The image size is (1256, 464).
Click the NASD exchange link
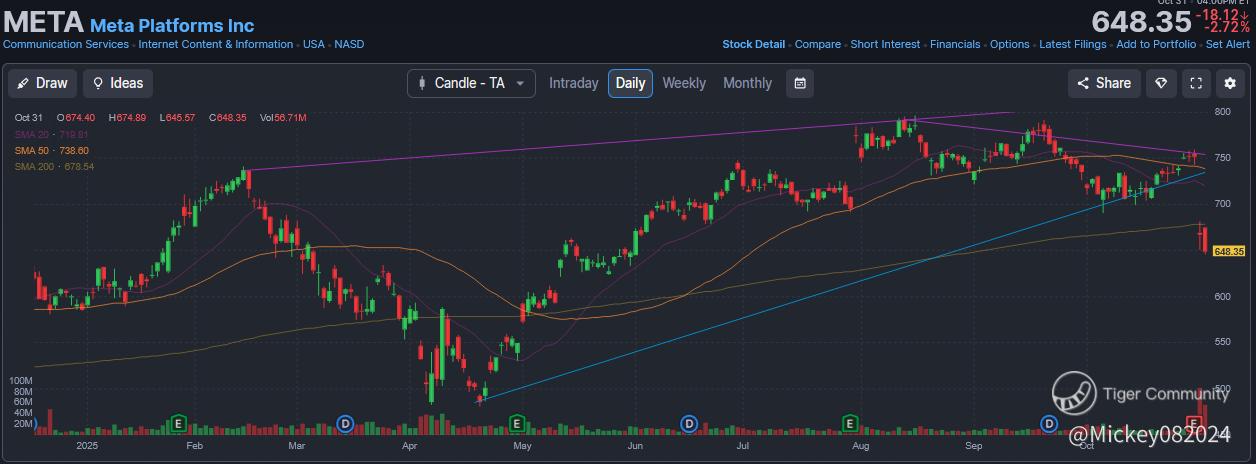point(349,44)
